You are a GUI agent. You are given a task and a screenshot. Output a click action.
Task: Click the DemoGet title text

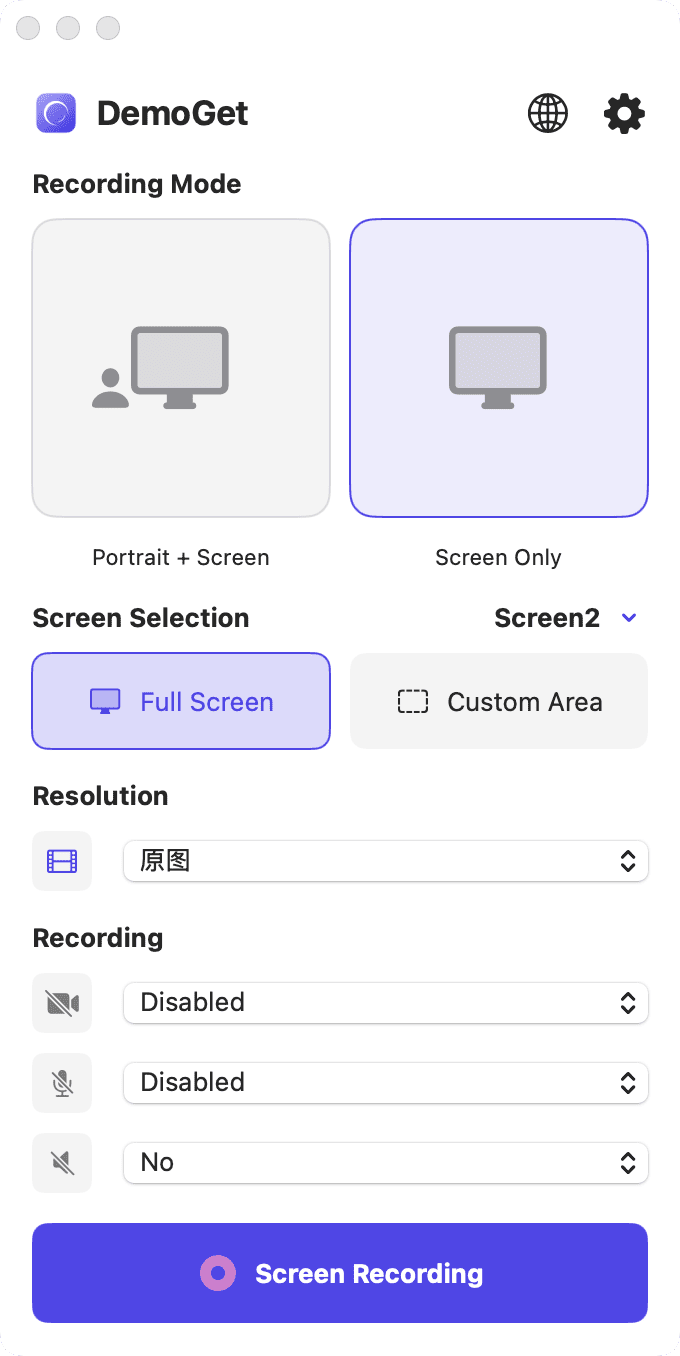[172, 114]
